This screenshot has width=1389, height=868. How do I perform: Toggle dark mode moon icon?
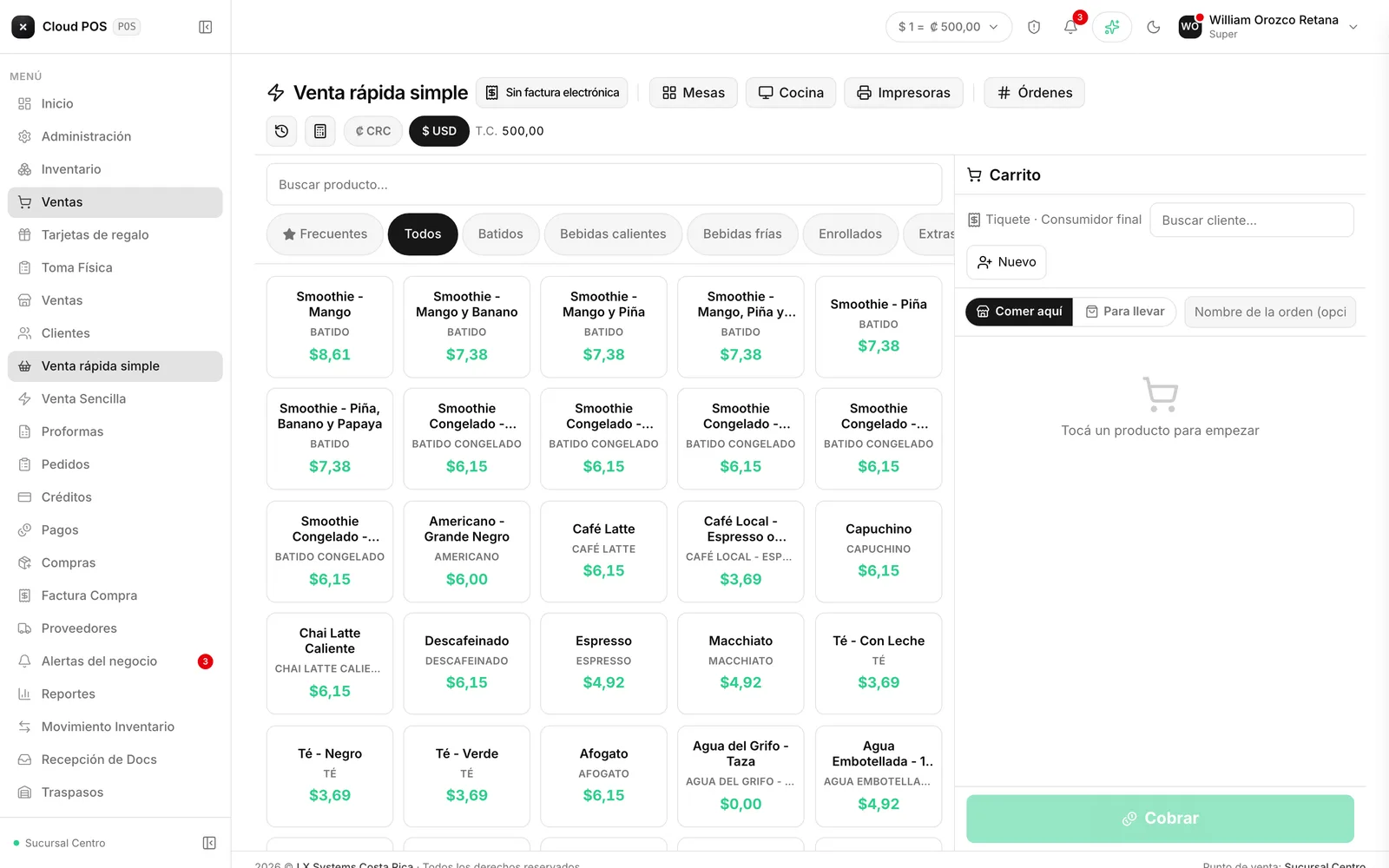(1154, 27)
